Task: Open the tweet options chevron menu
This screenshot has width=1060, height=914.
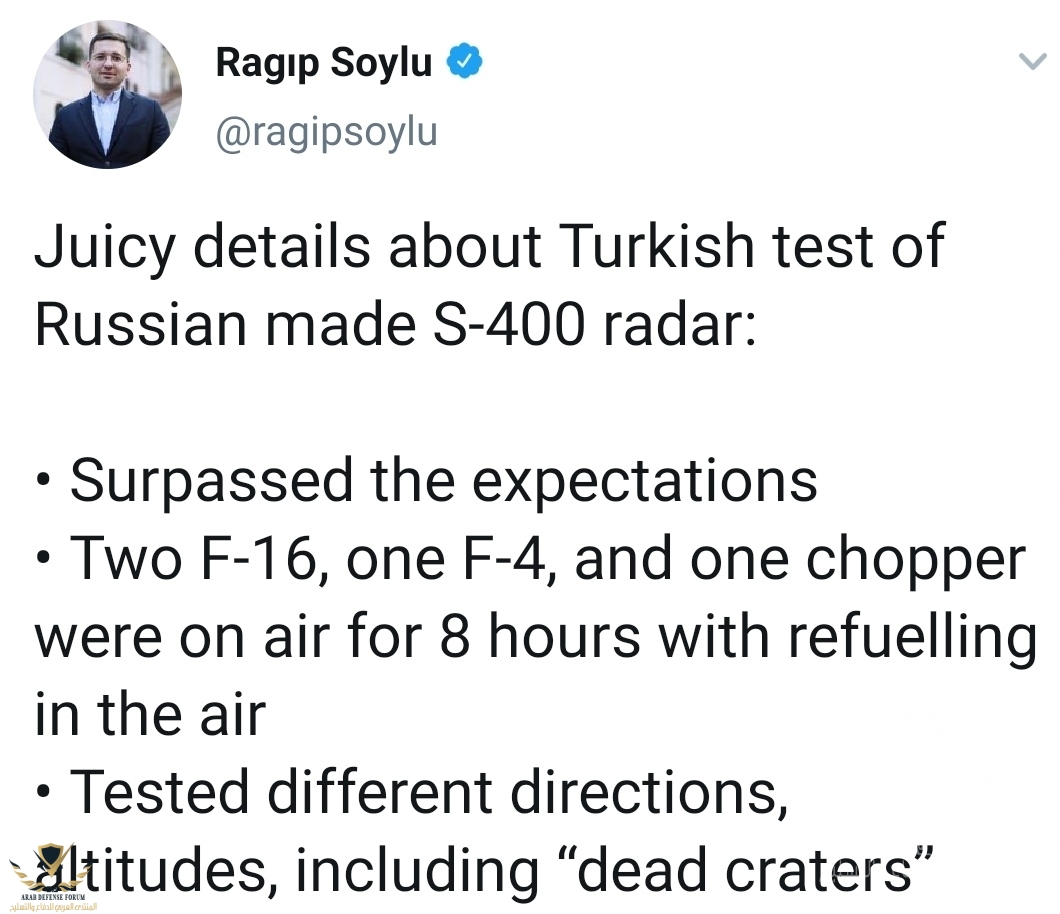Action: click(1032, 62)
